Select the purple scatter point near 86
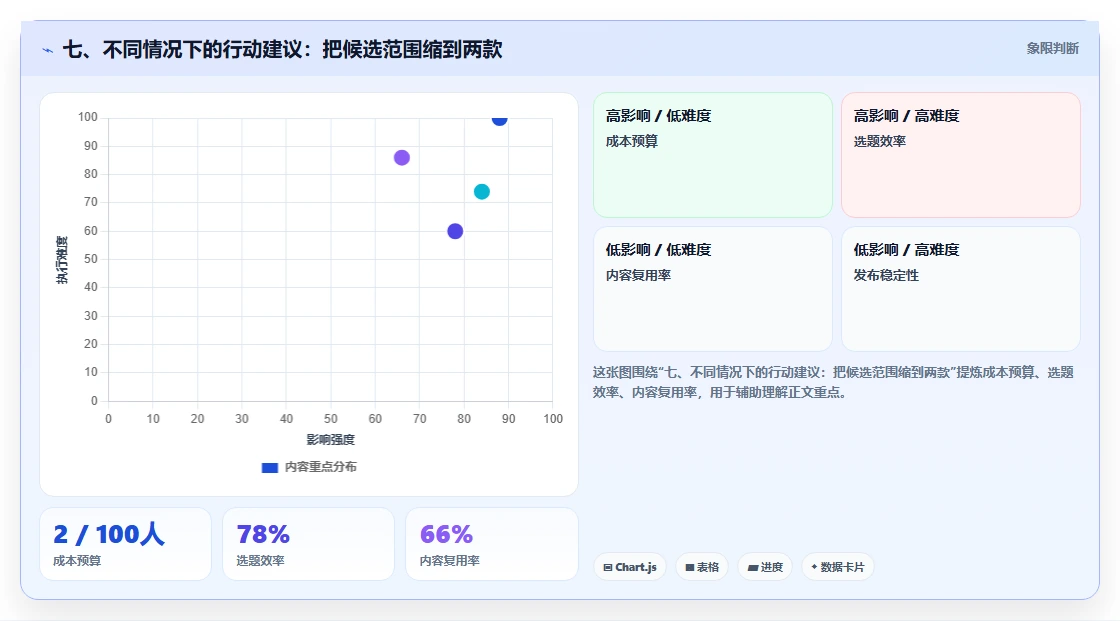 (x=402, y=158)
